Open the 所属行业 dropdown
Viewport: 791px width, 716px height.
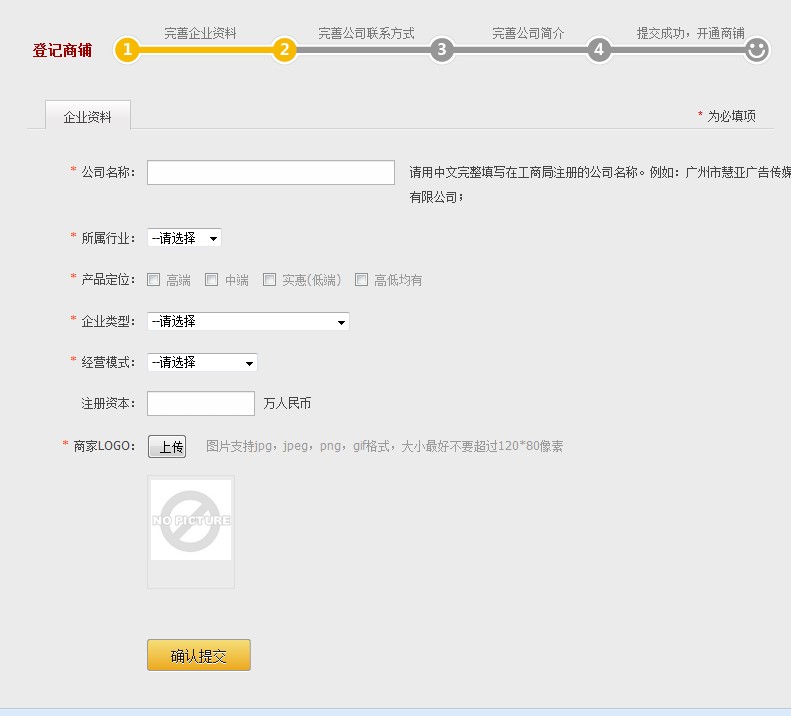184,238
